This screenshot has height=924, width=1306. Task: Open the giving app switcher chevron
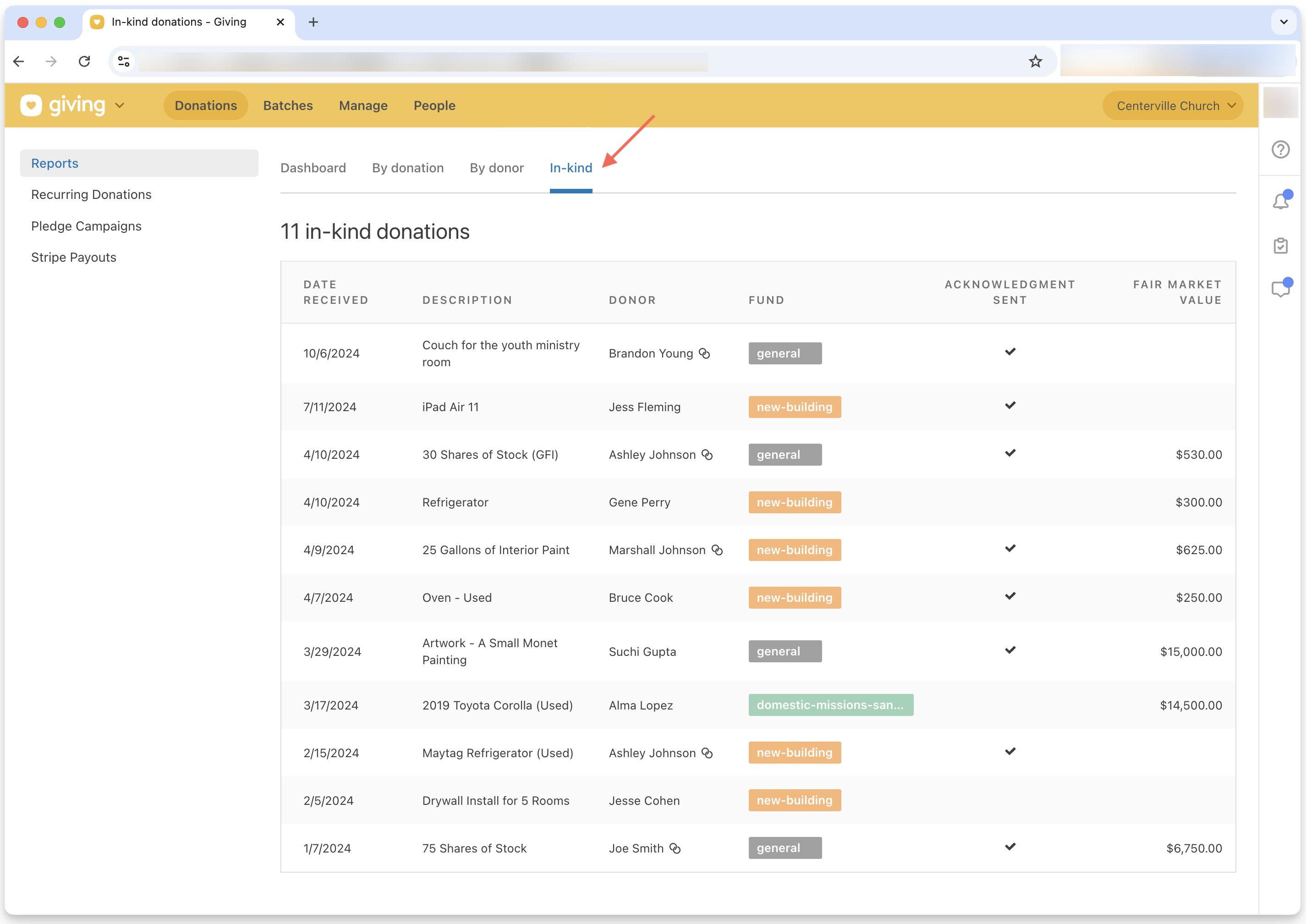[x=120, y=105]
